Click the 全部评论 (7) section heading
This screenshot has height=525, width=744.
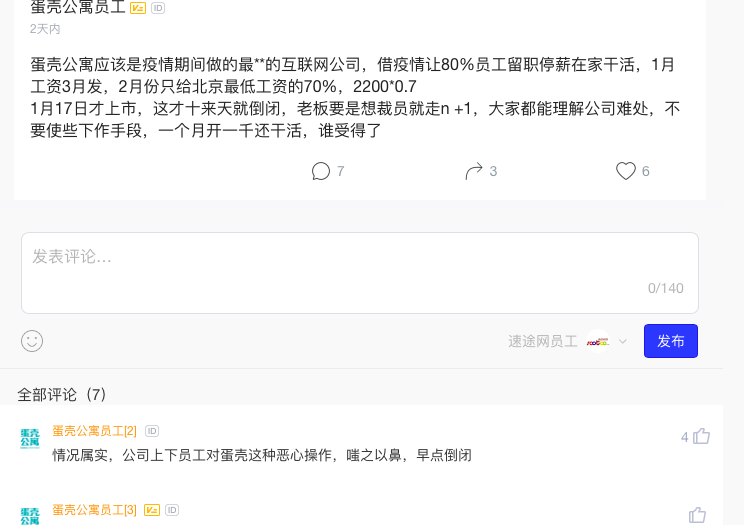click(62, 395)
